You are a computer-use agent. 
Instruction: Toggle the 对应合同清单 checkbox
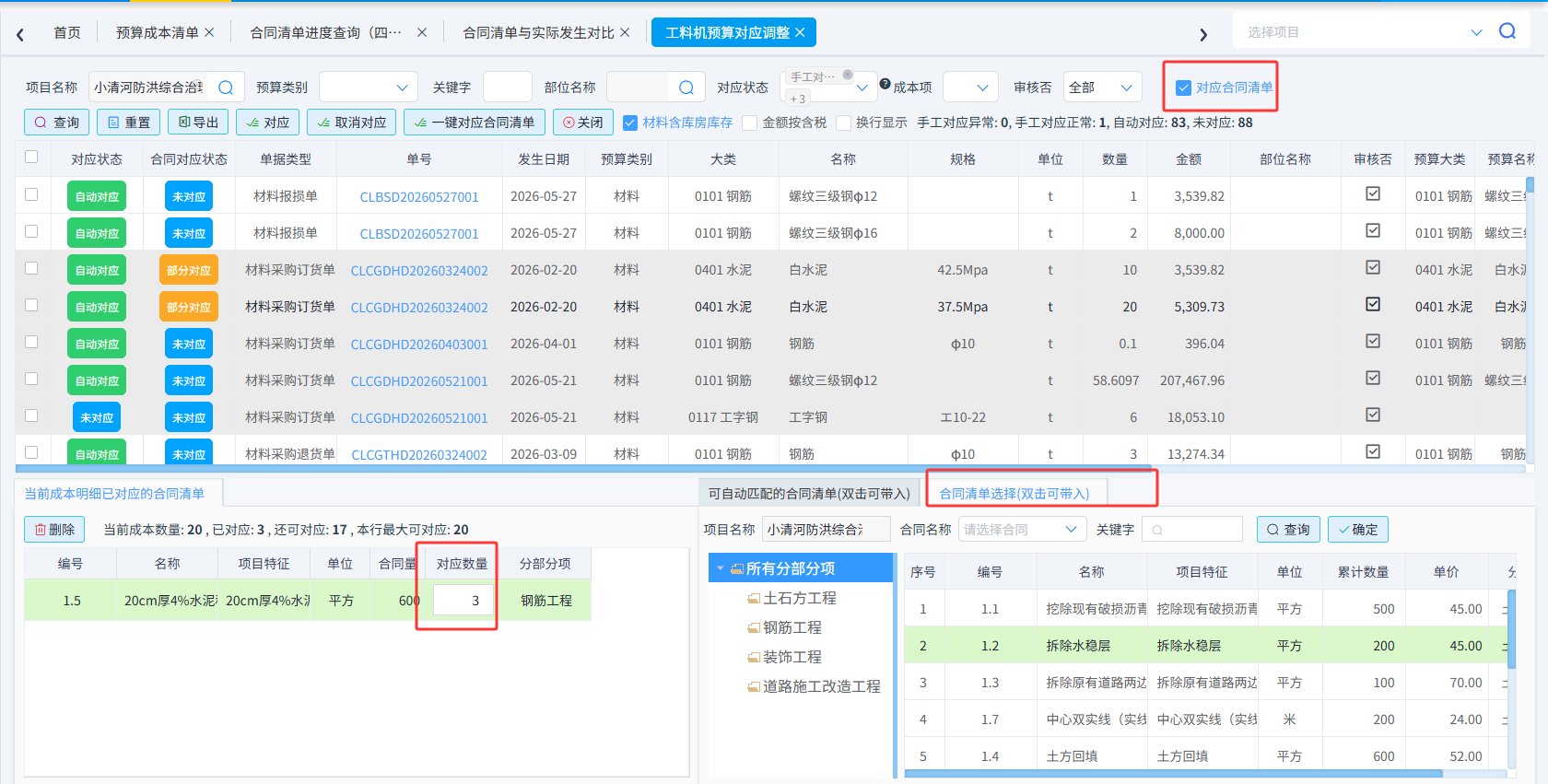coord(1184,88)
